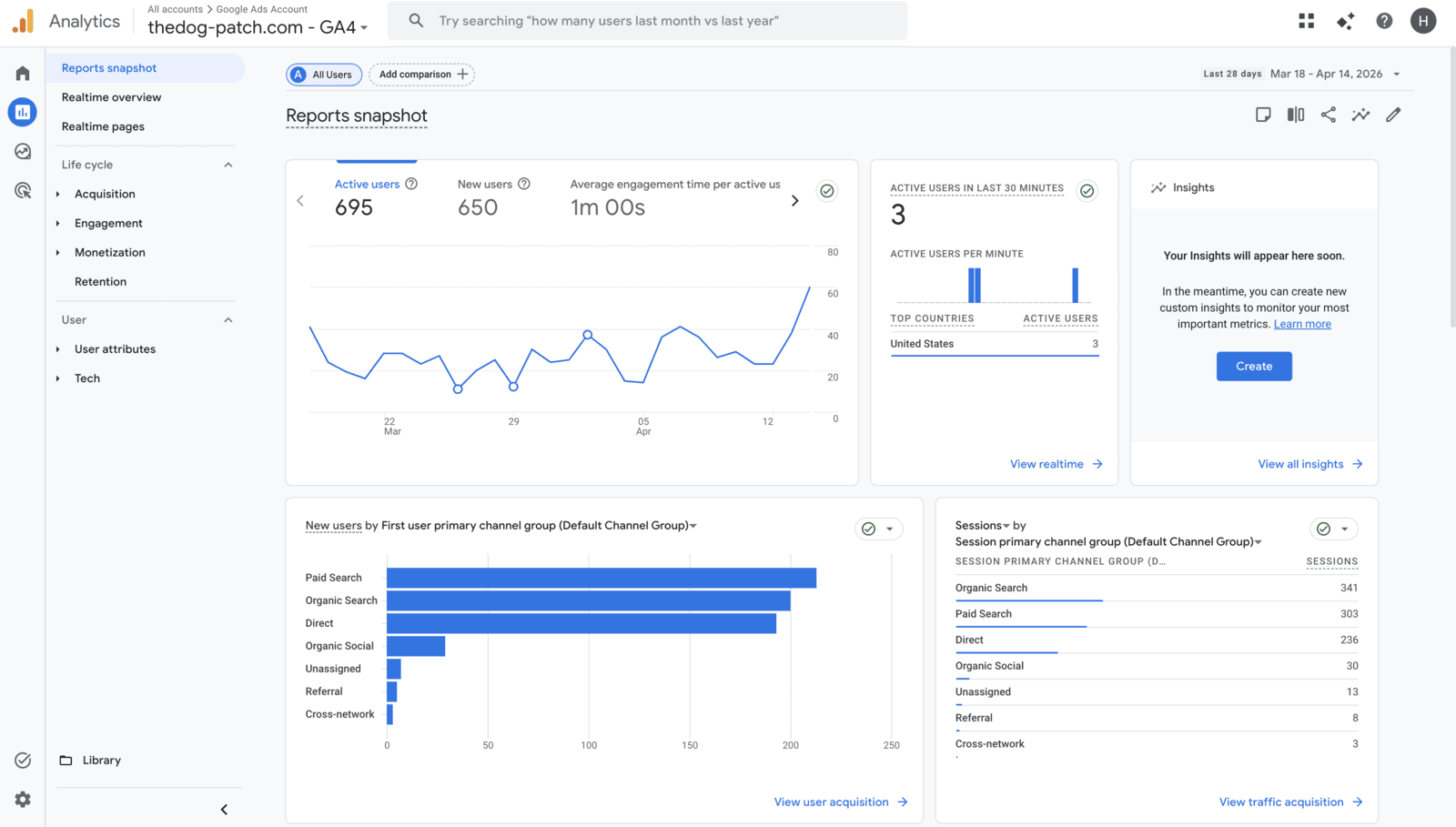1456x827 pixels.
Task: Open the sparkle AI assistant icon
Action: coord(1346,21)
